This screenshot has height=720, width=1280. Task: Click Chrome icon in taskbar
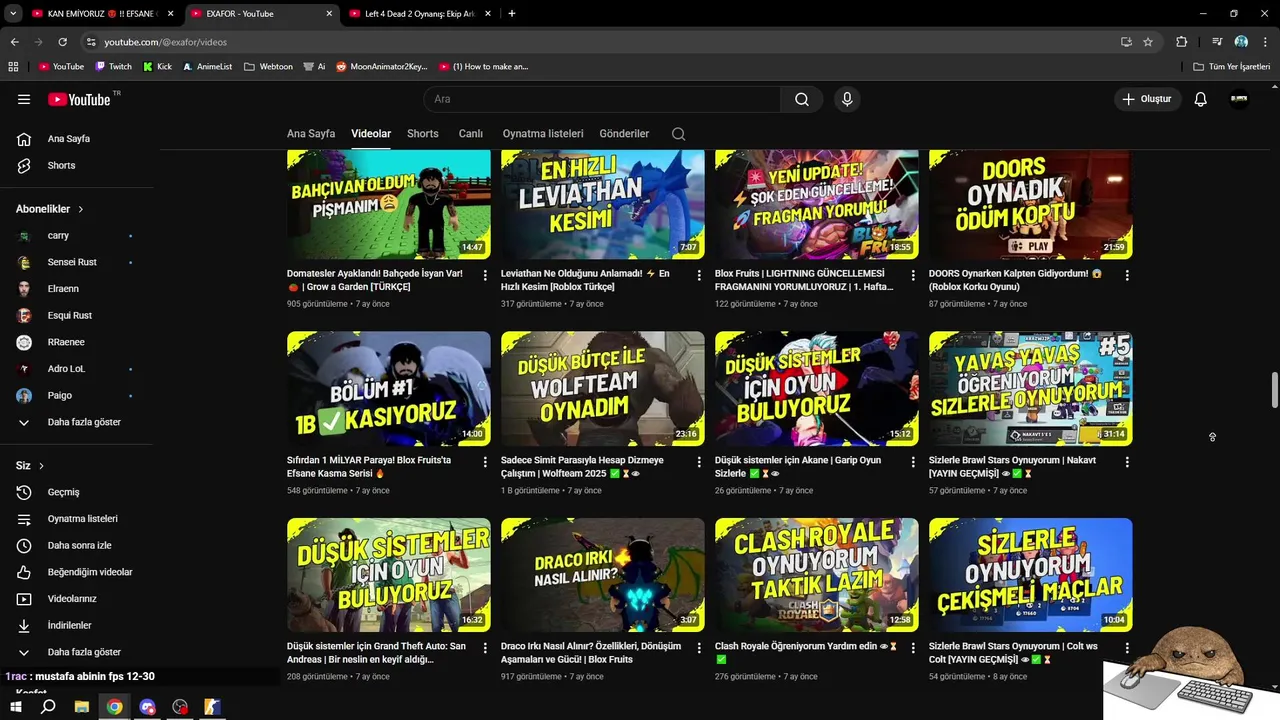[115, 707]
